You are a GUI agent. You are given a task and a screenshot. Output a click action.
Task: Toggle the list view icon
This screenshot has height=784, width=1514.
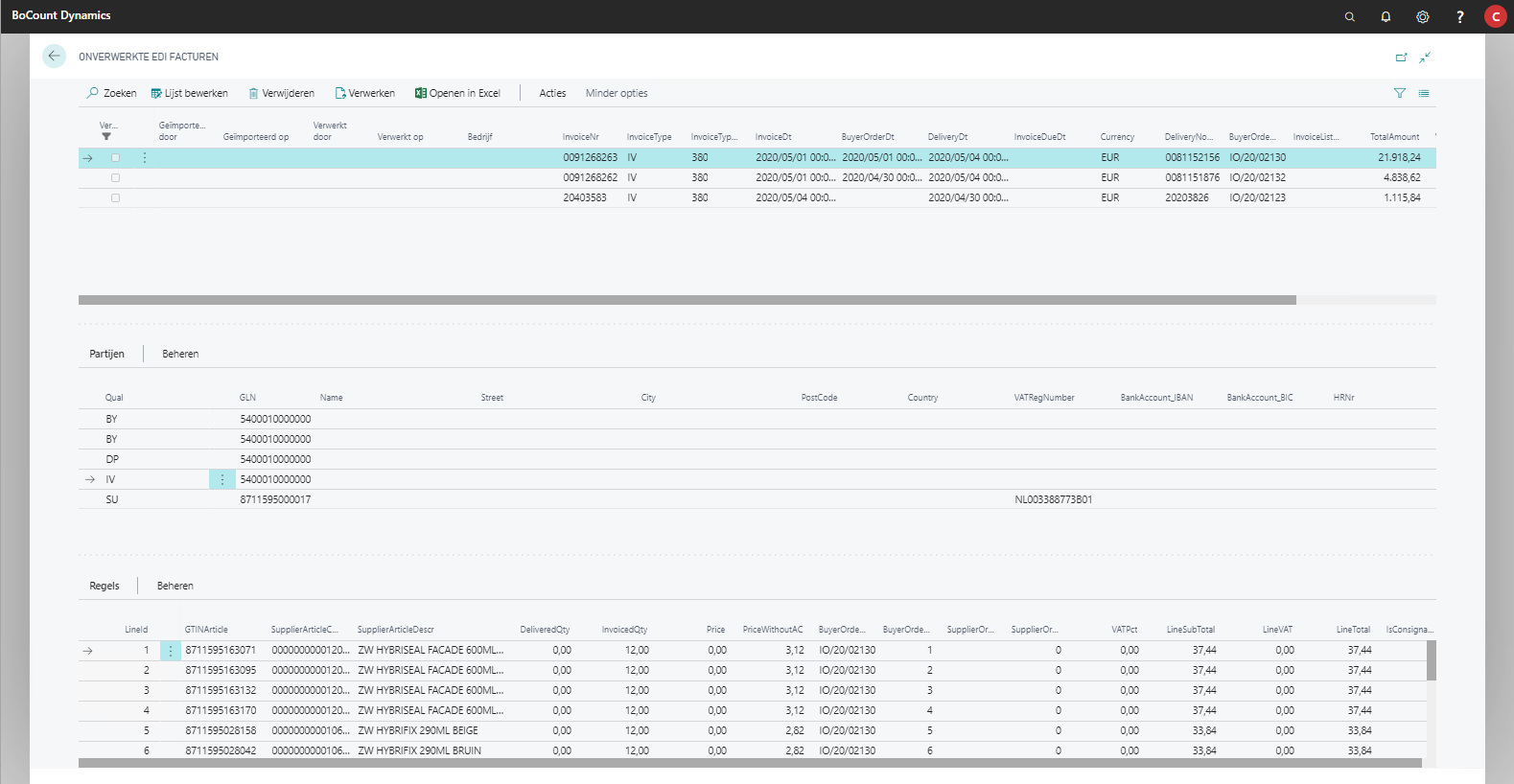(x=1424, y=93)
